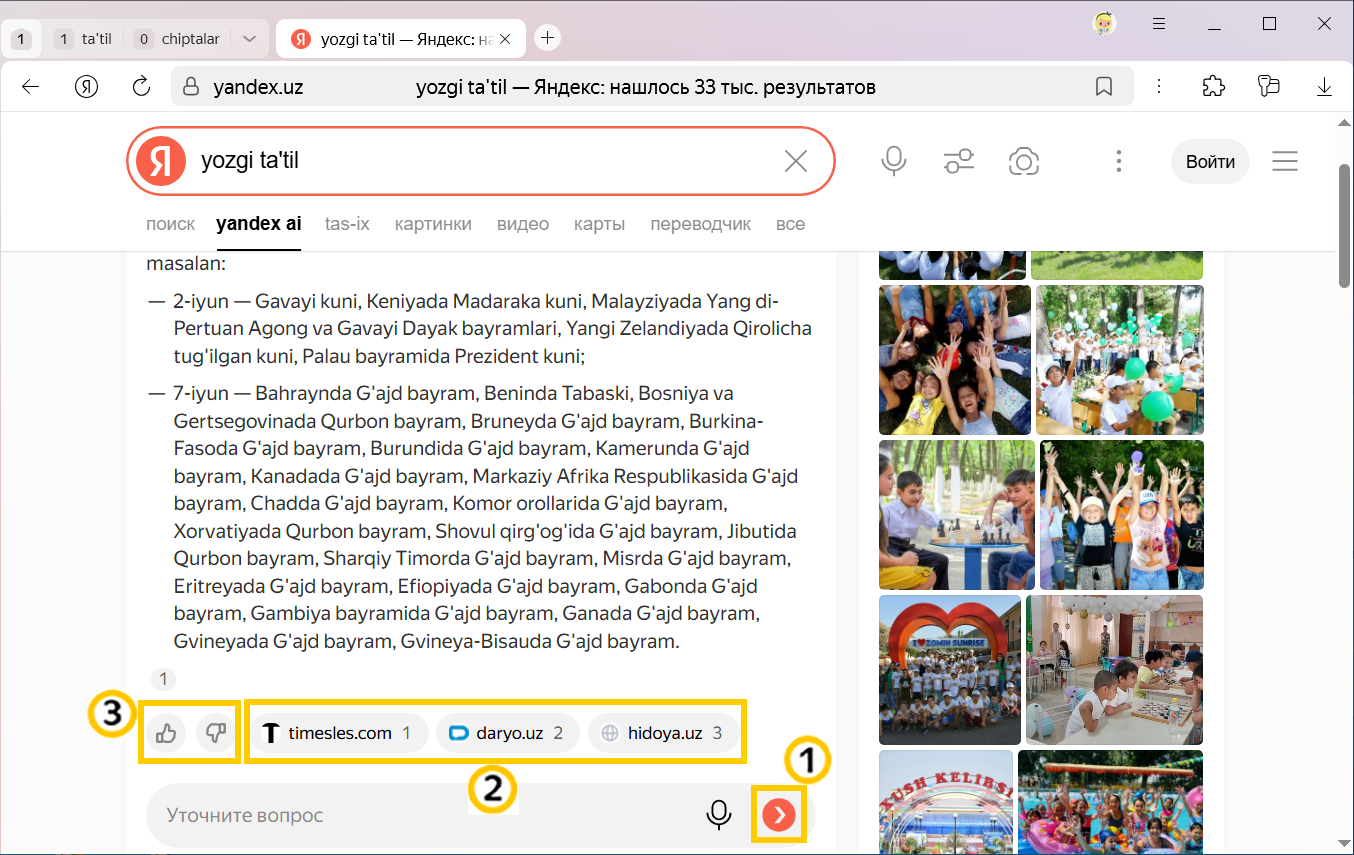The image size is (1354, 855).
Task: Click the Уточните вопрос input field
Action: [420, 815]
